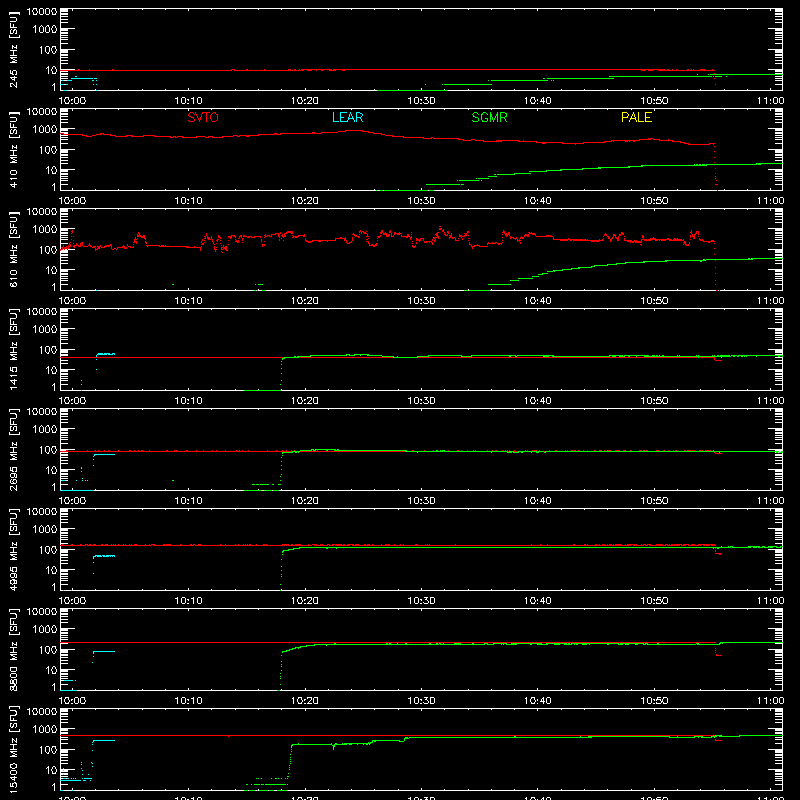This screenshot has width=800, height=800.
Task: Click the 10:30 time label below 245 MHz plot
Action: click(x=421, y=101)
